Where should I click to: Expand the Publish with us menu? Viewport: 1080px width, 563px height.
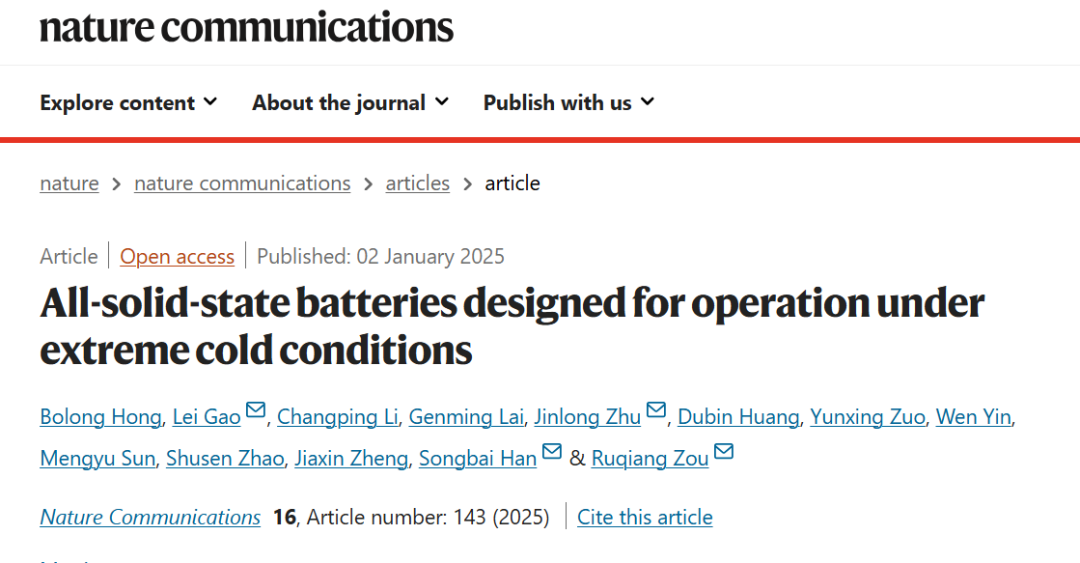tap(569, 103)
